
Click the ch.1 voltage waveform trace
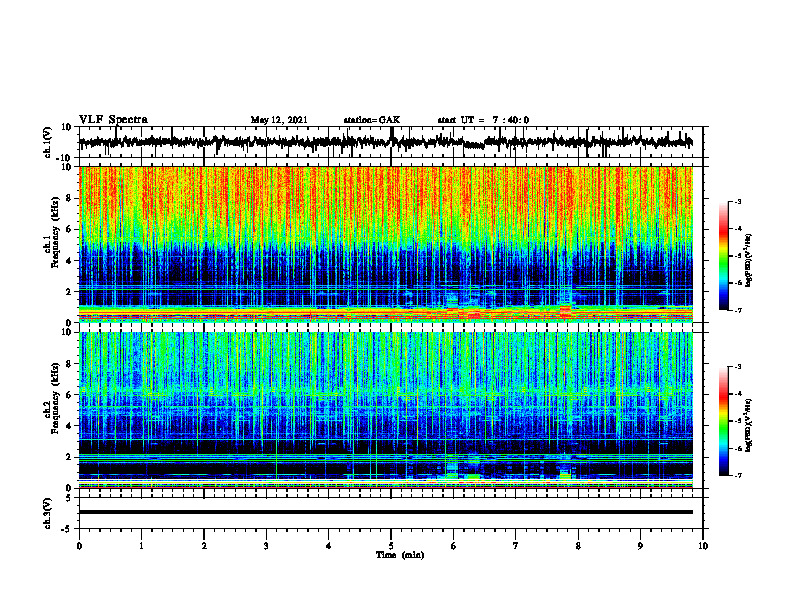click(x=385, y=142)
